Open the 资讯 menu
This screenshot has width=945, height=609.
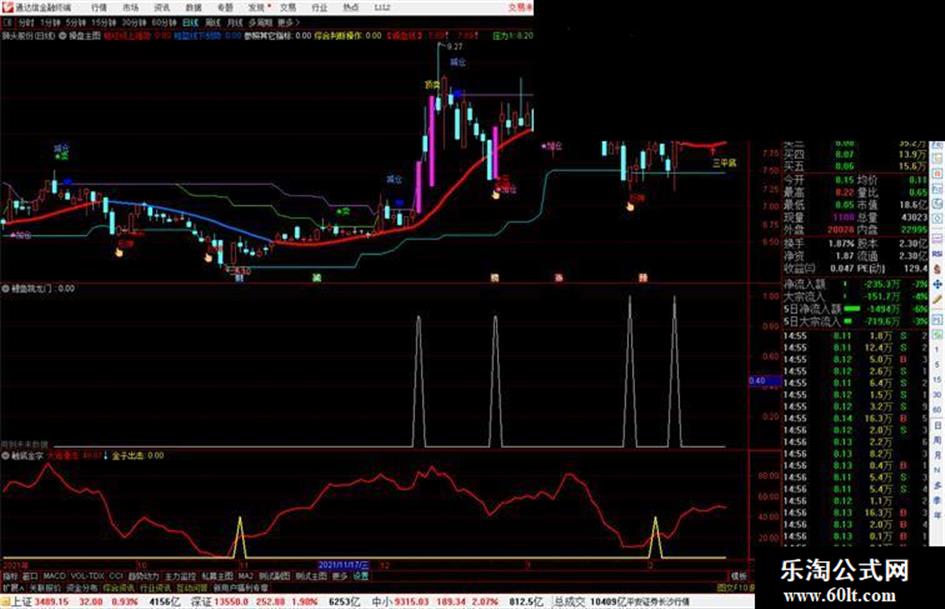click(x=162, y=8)
